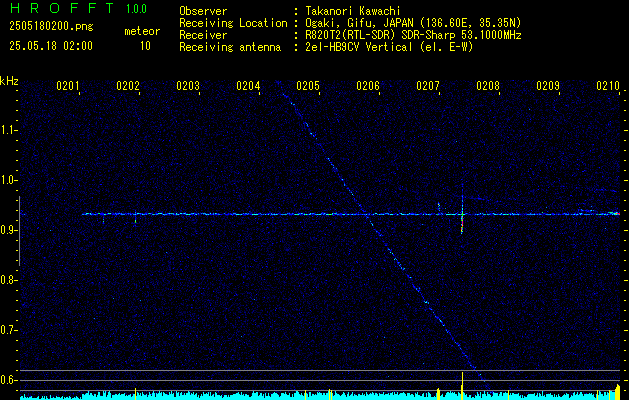Click the tall yellow power spike after 0207
Viewport: 629px width, 400px height.
[x=462, y=386]
